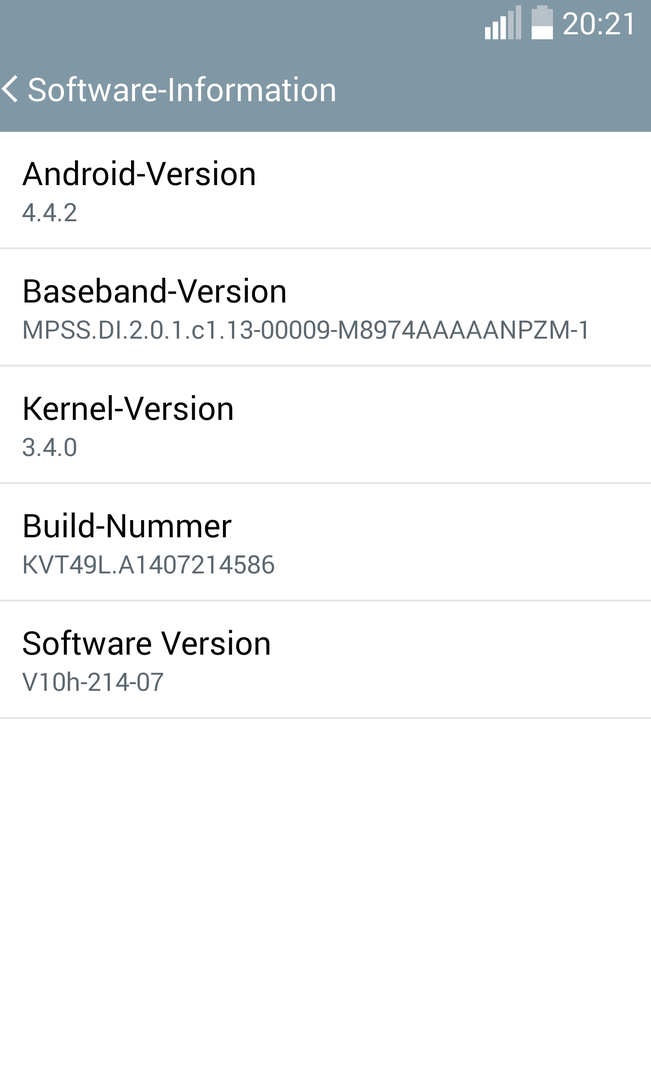Tap the mobile signal strength icon
Screen dimensions: 651x1080
coord(503,23)
